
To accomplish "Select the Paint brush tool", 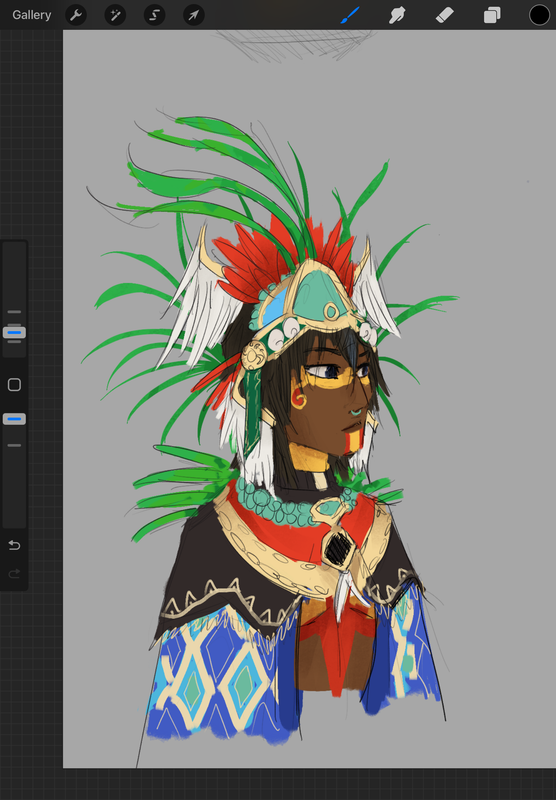I will pos(350,15).
